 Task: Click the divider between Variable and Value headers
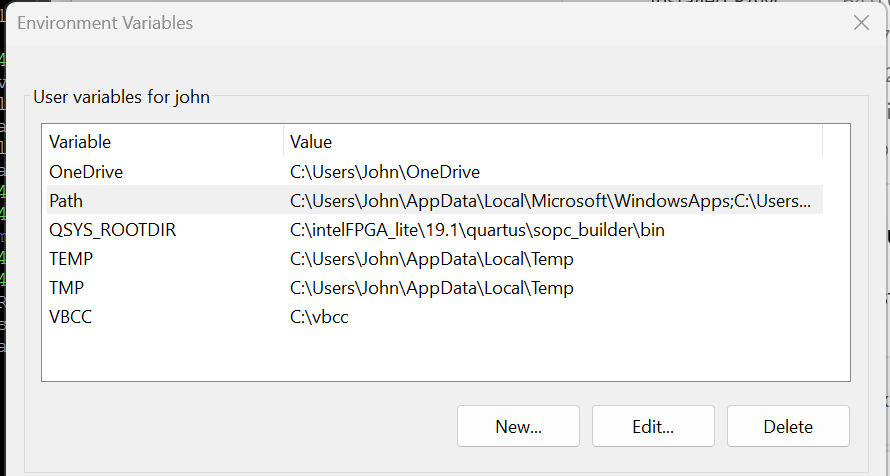283,142
